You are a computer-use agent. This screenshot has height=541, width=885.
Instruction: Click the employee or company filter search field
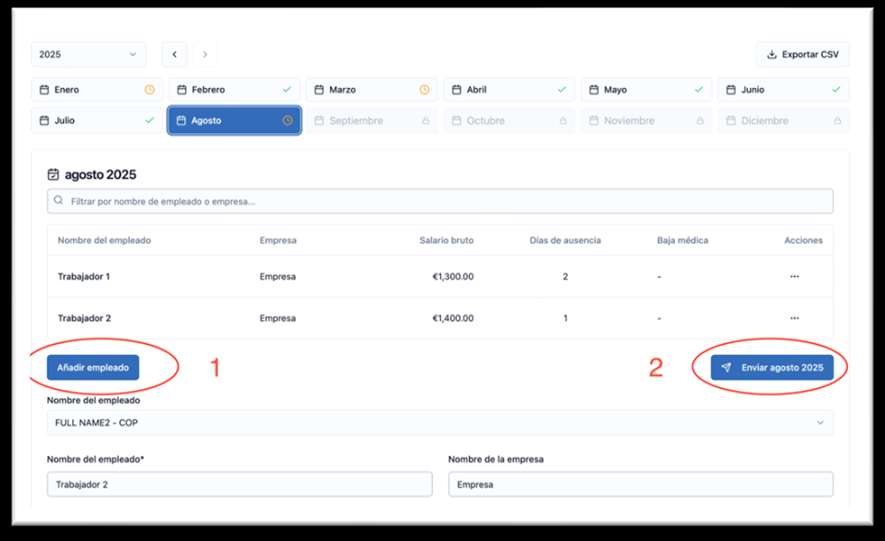point(439,201)
